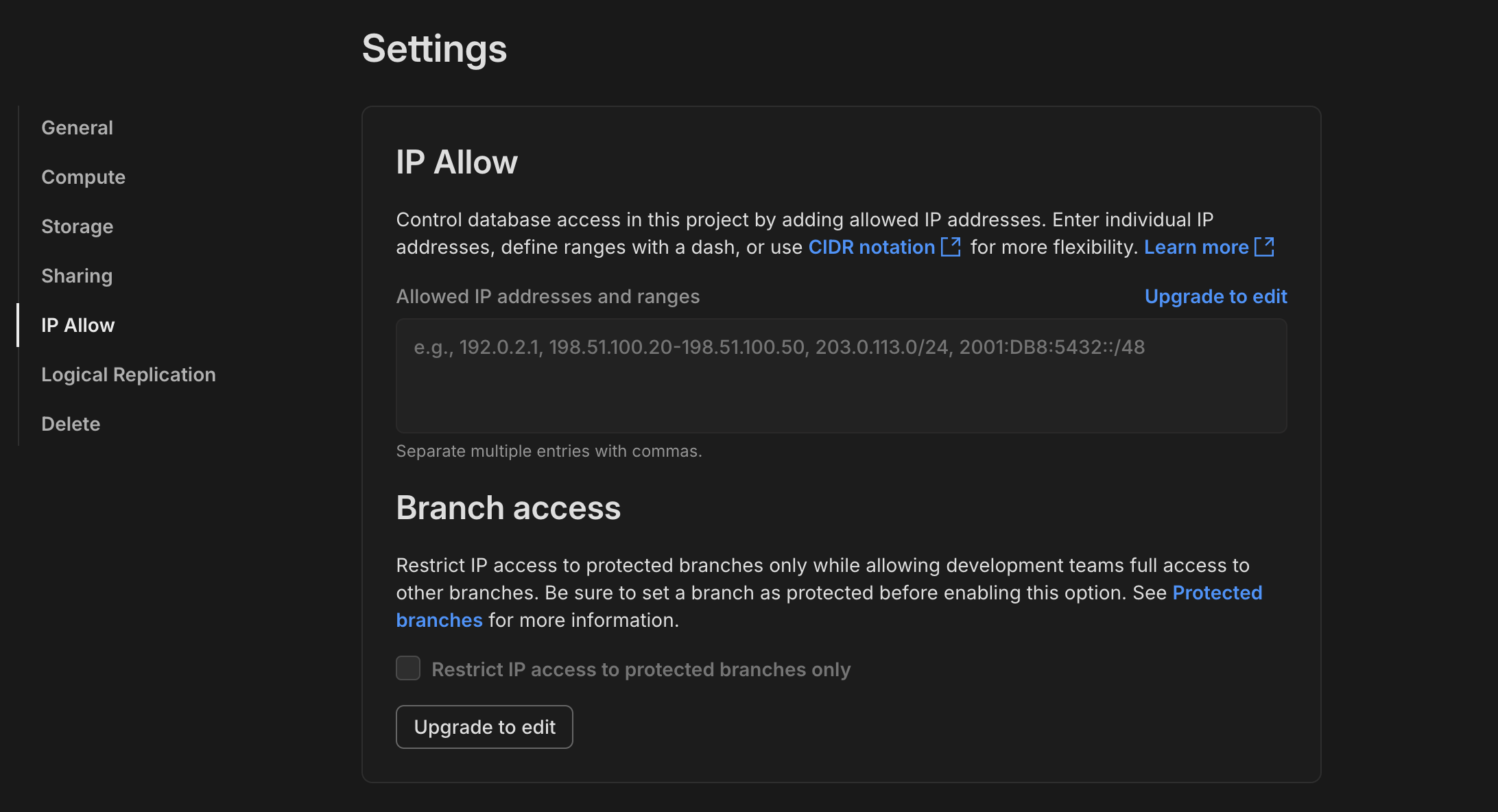Image resolution: width=1498 pixels, height=812 pixels.
Task: Select the allowed IP addresses input field
Action: [840, 375]
